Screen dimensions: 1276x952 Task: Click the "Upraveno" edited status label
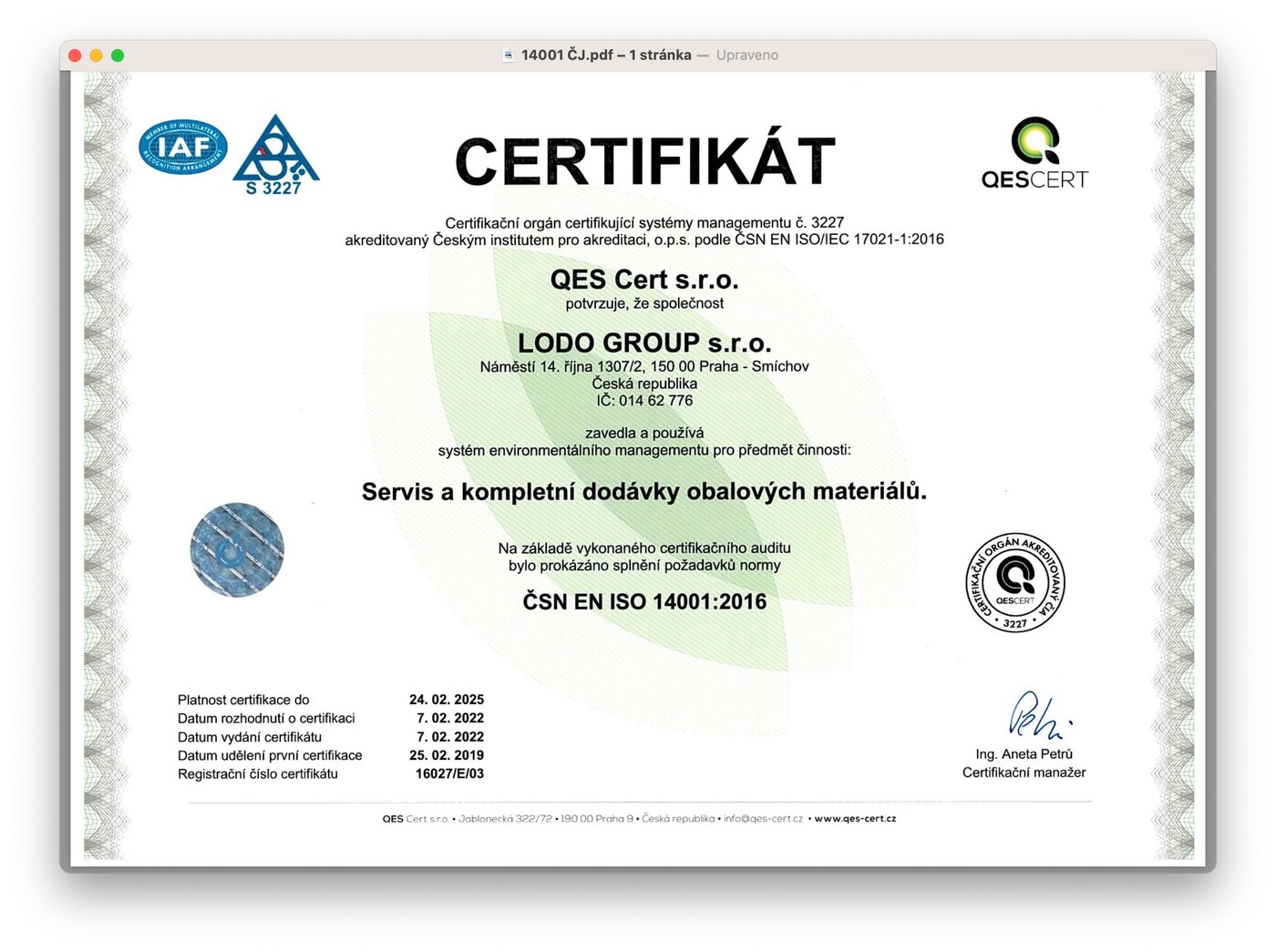pos(746,55)
